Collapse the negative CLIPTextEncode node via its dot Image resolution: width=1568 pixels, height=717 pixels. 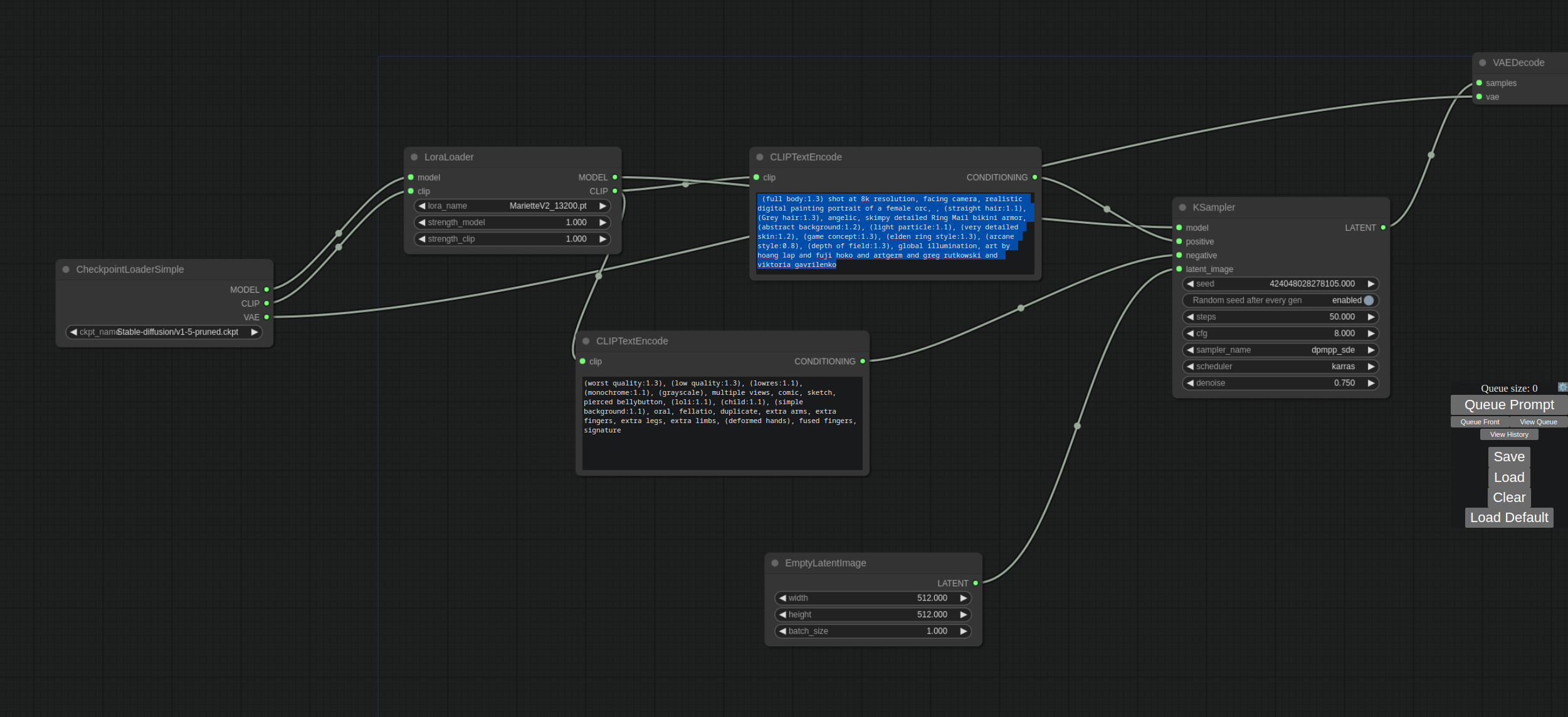586,341
